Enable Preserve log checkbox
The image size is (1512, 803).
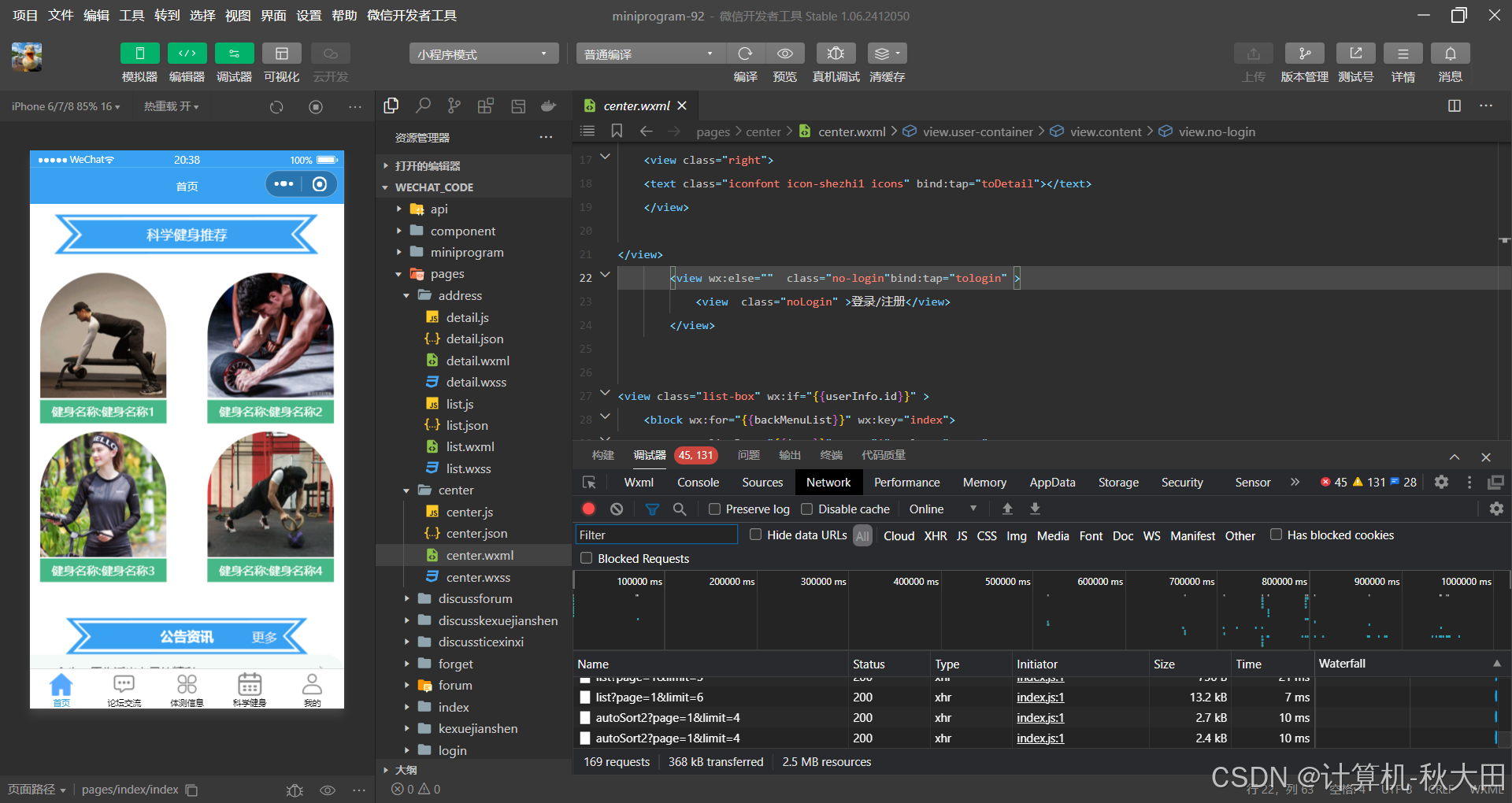714,509
